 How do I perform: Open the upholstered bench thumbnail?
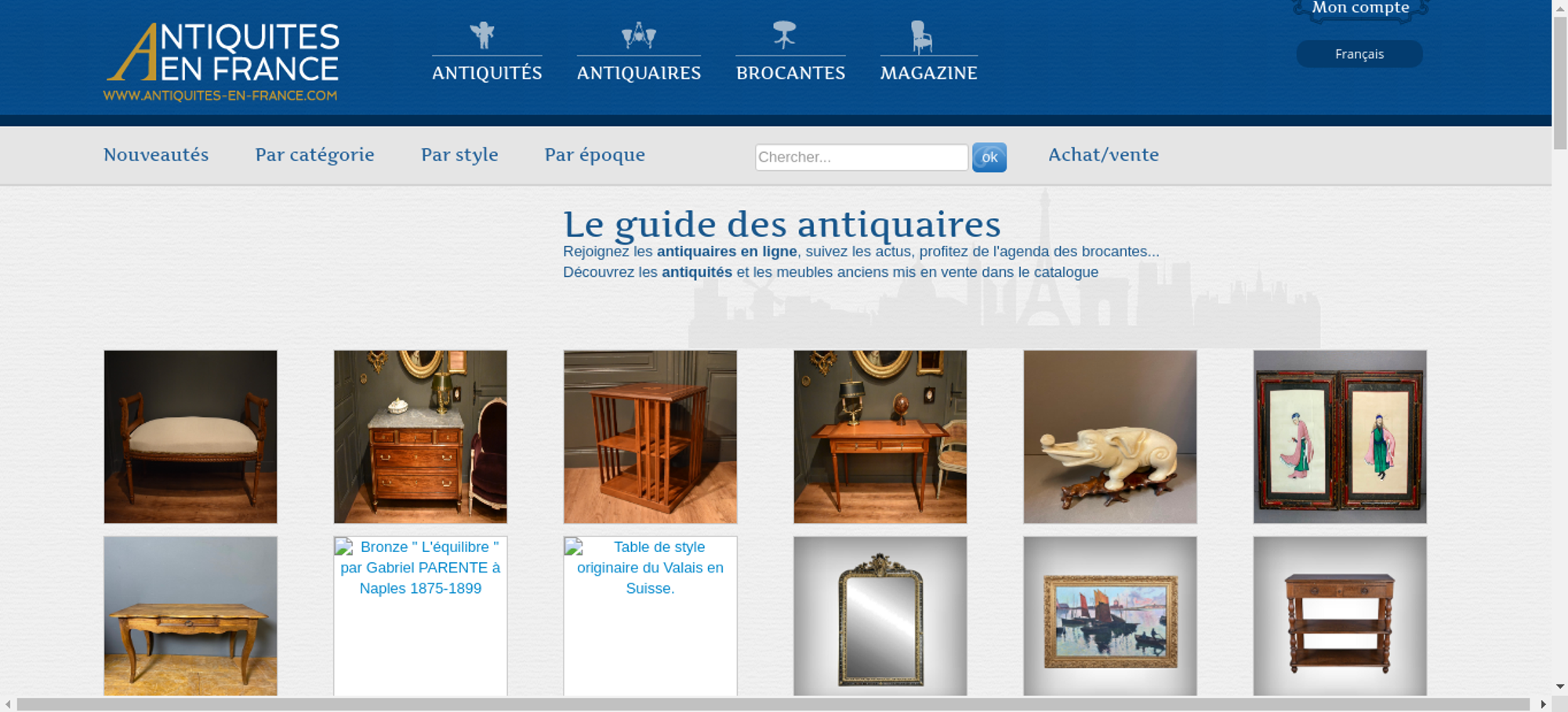click(x=191, y=437)
